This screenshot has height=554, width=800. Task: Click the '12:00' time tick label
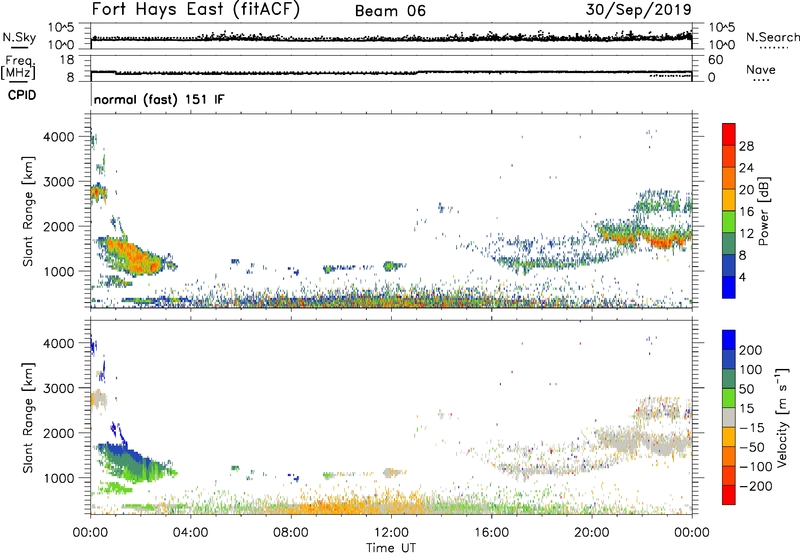point(391,532)
